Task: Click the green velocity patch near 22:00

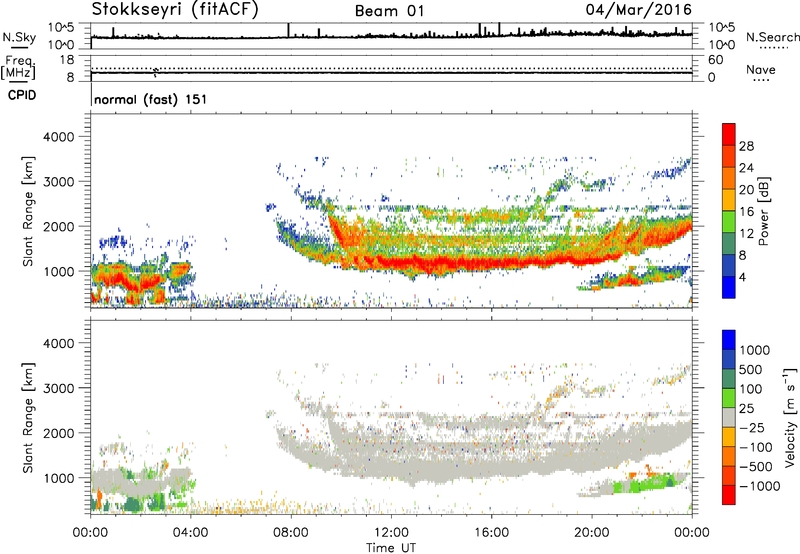Action: tap(644, 484)
